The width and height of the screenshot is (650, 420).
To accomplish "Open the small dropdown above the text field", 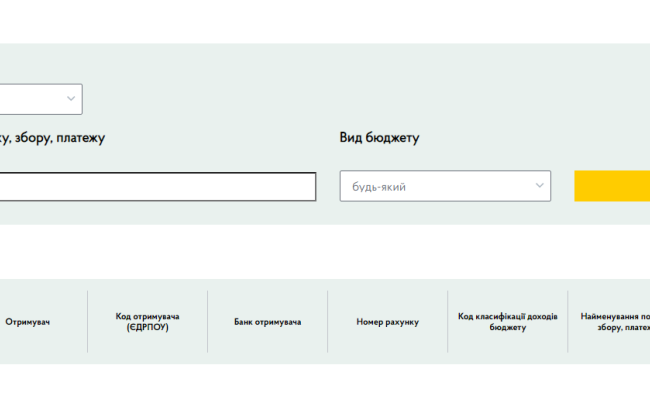I will coord(40,99).
